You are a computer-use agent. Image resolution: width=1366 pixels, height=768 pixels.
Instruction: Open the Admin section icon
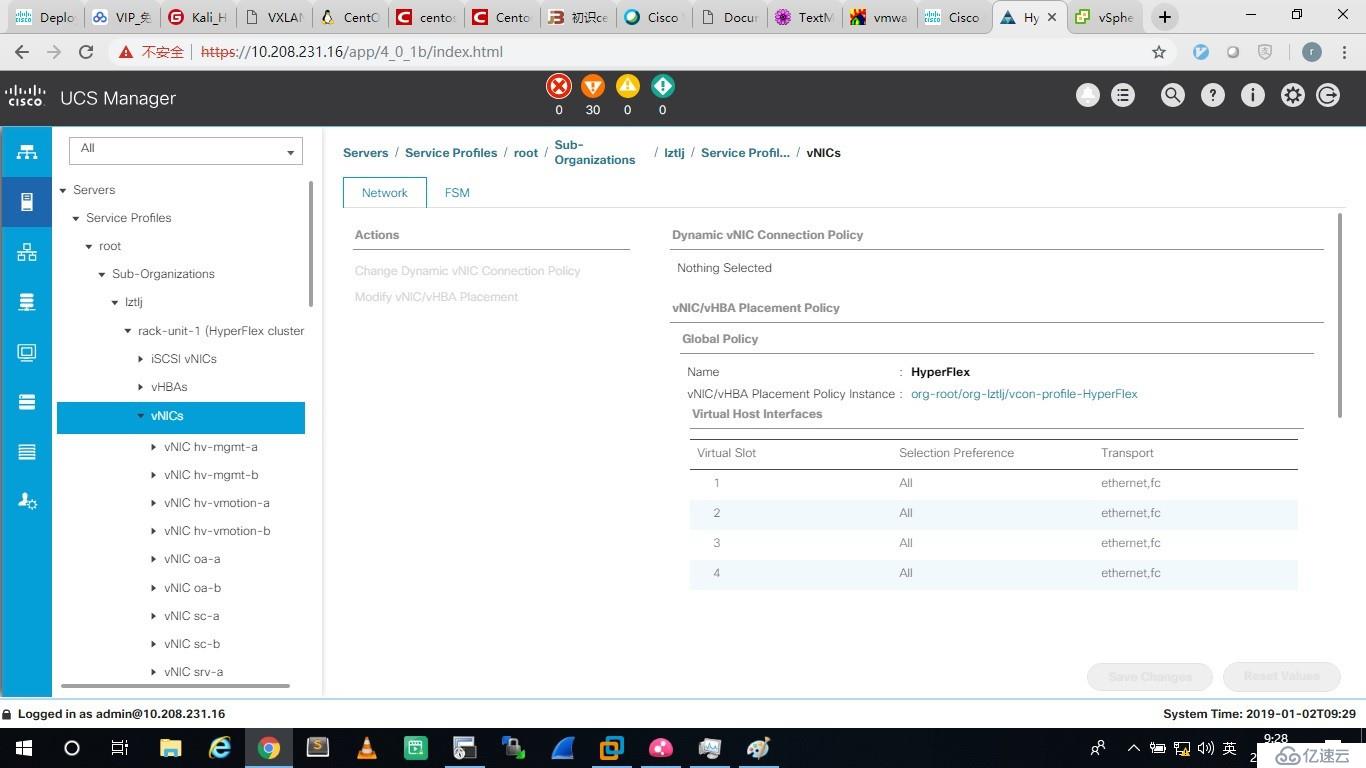[x=27, y=501]
